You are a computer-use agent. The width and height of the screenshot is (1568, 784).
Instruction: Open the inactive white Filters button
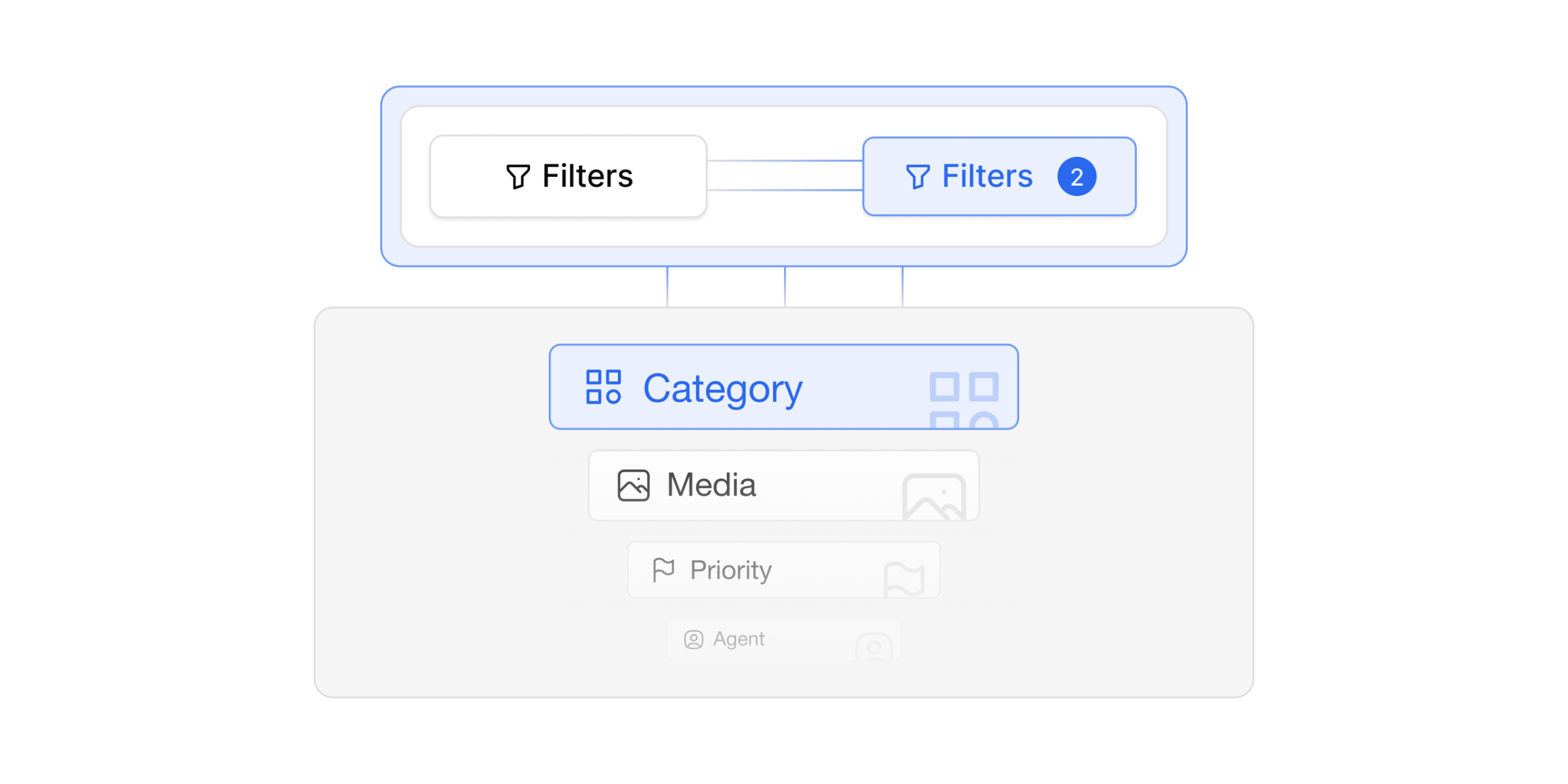[x=568, y=176]
